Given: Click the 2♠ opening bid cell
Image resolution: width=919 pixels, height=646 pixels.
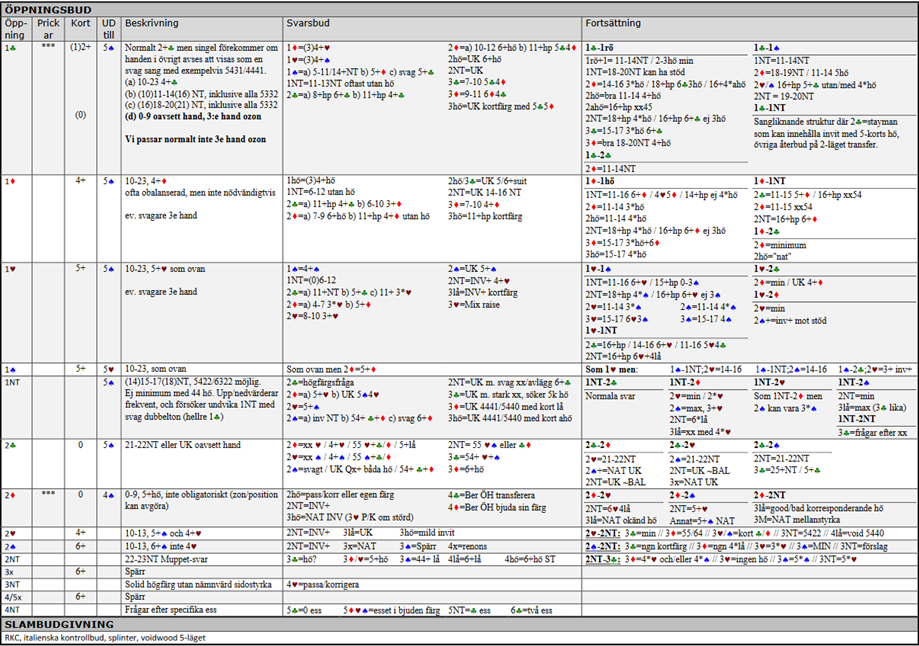Looking at the screenshot, I should [9, 546].
